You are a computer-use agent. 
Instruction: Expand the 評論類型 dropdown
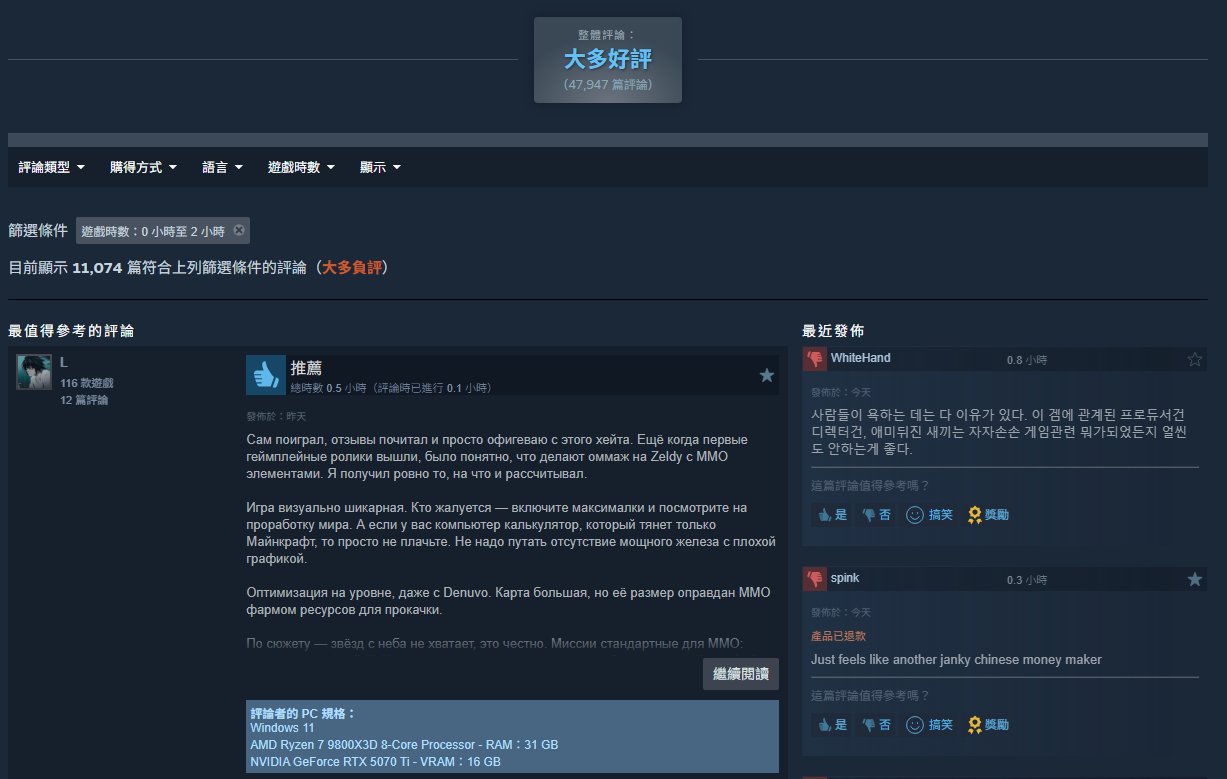click(x=51, y=167)
